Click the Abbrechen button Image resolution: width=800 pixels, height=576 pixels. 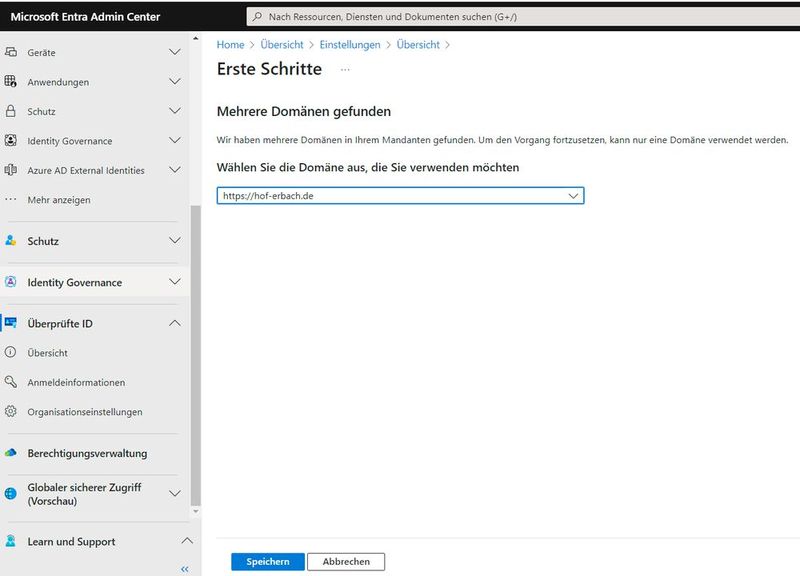click(x=346, y=561)
